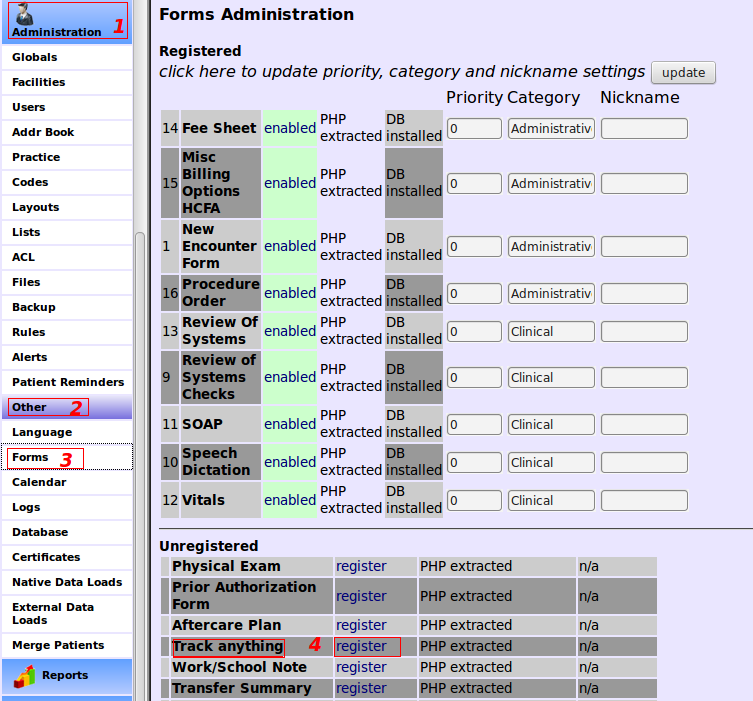Screen dimensions: 753x701
Task: Open the Globals menu item
Action: pos(35,57)
